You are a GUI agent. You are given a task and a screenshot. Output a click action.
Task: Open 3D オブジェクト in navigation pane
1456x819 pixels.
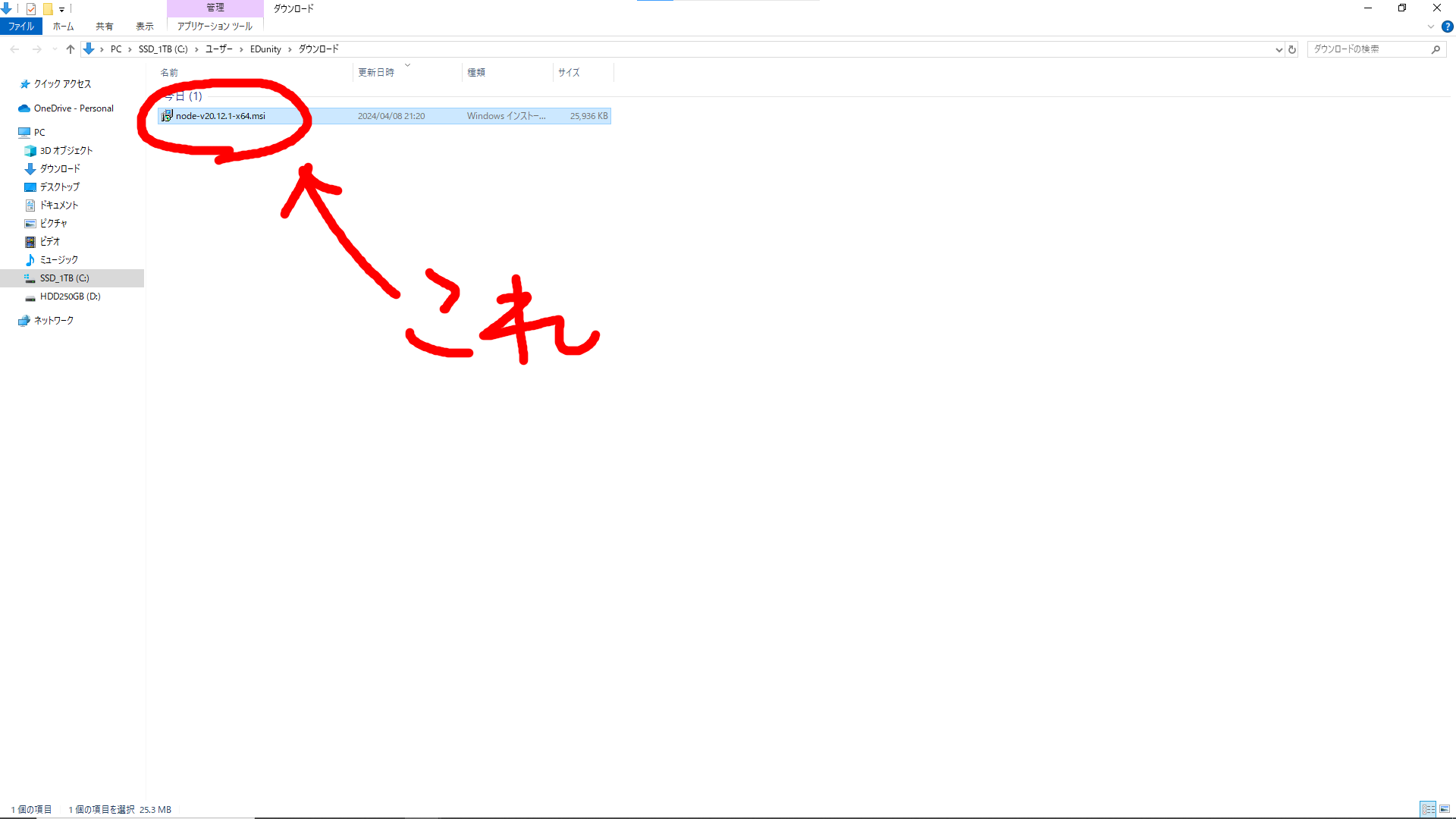coord(66,151)
